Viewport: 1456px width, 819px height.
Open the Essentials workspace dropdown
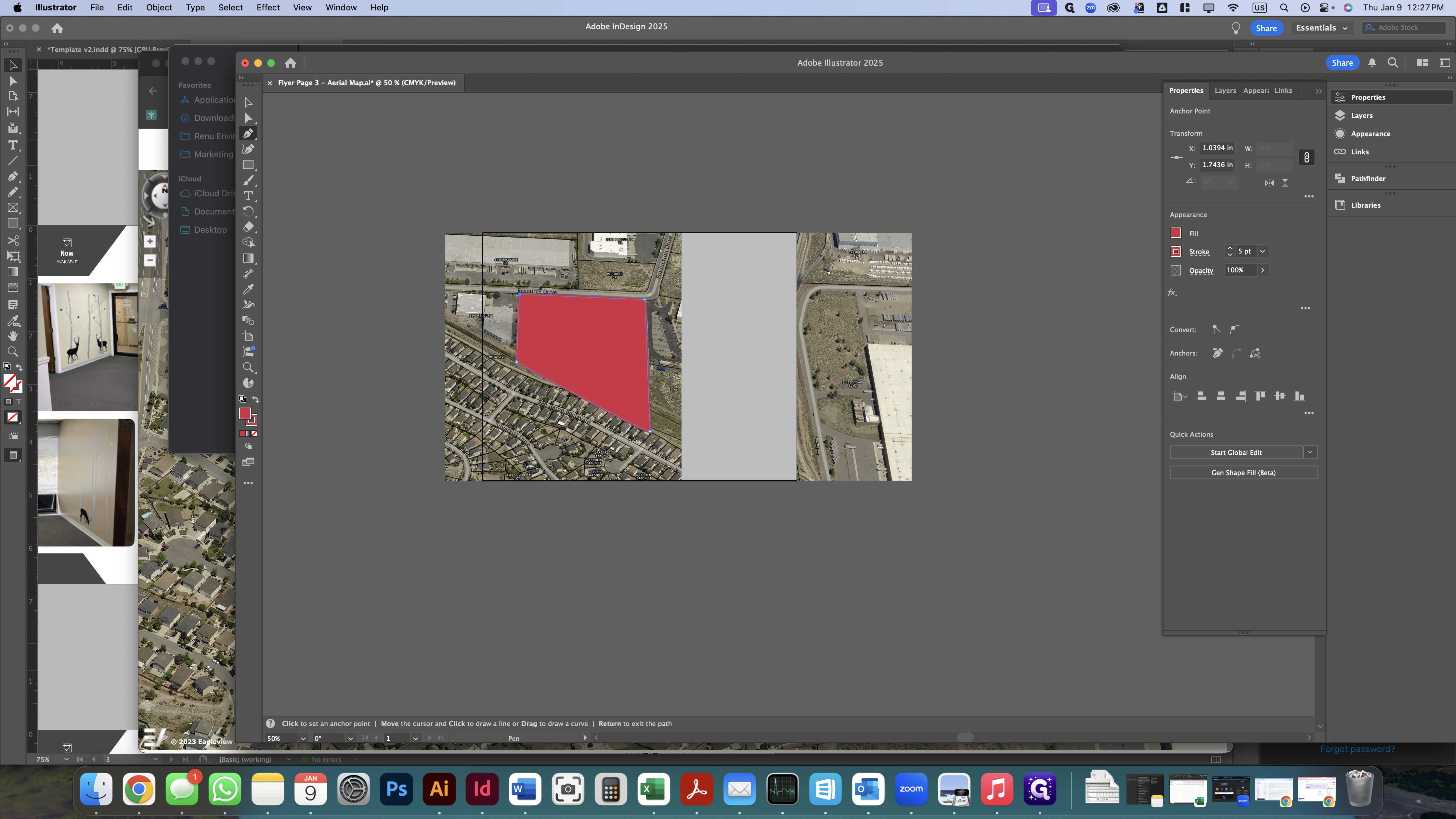point(1321,28)
